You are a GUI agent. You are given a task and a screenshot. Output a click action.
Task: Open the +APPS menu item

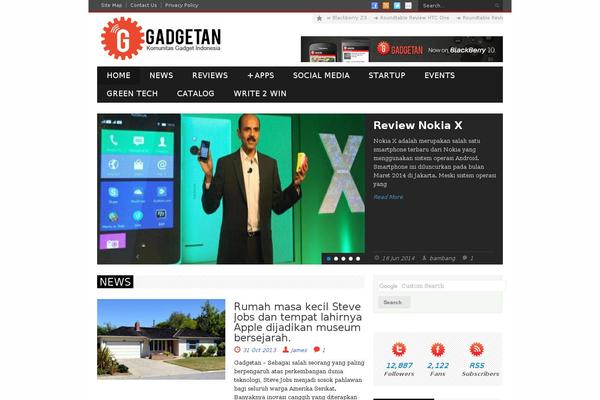tap(261, 75)
